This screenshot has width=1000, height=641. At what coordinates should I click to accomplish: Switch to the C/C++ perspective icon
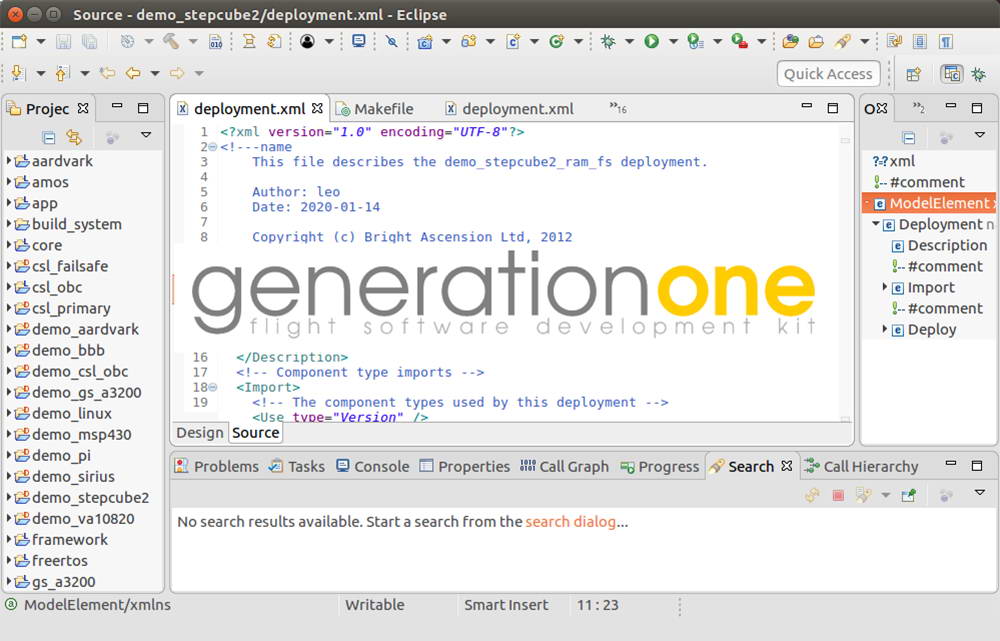click(x=952, y=74)
